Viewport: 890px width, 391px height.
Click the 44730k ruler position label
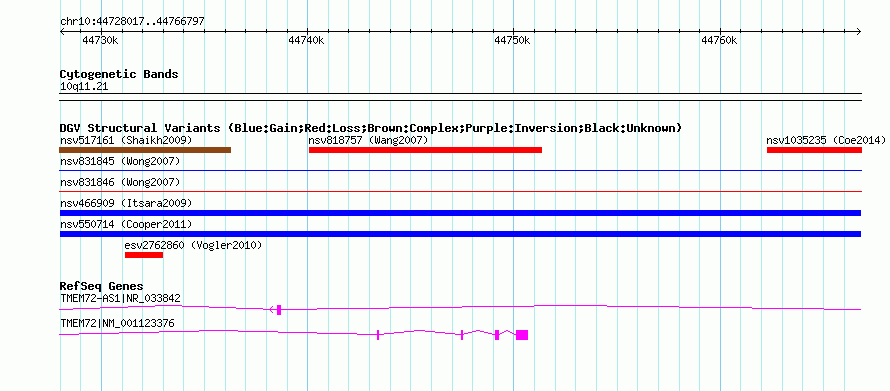coord(100,40)
